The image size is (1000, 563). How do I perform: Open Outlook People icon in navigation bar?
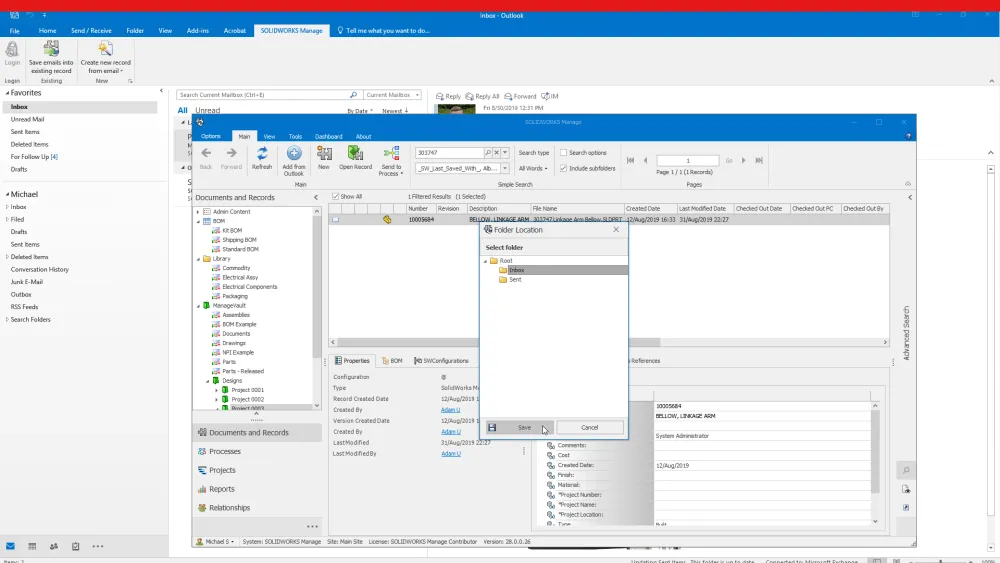pyautogui.click(x=54, y=546)
